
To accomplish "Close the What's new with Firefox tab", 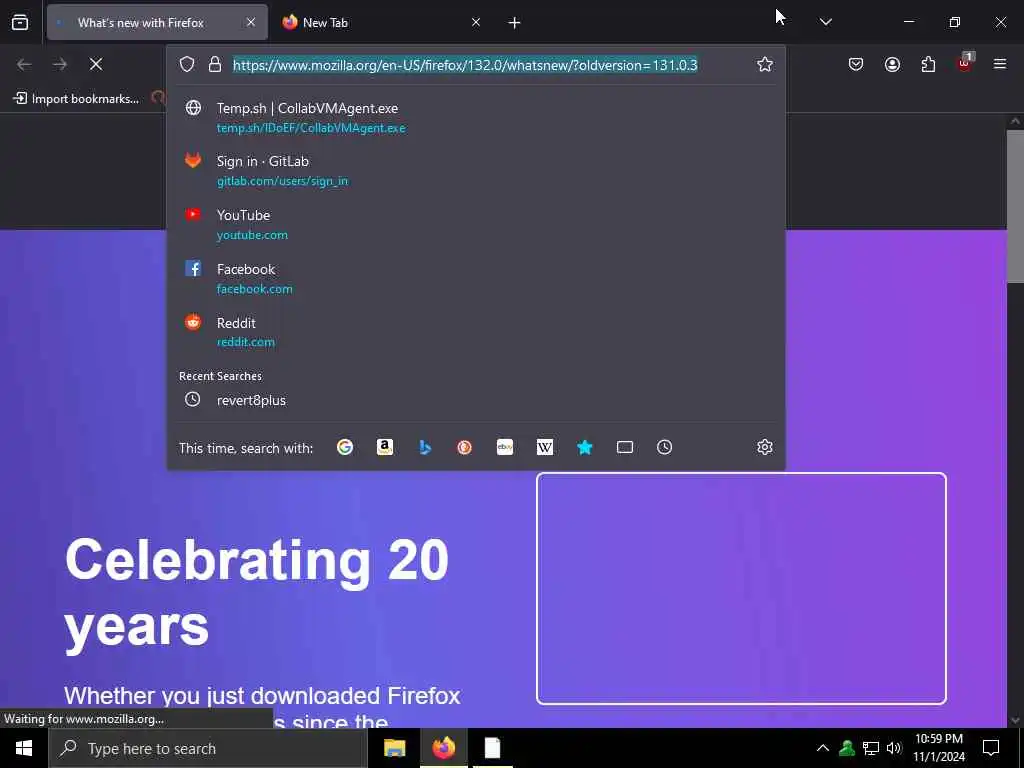I will [251, 22].
